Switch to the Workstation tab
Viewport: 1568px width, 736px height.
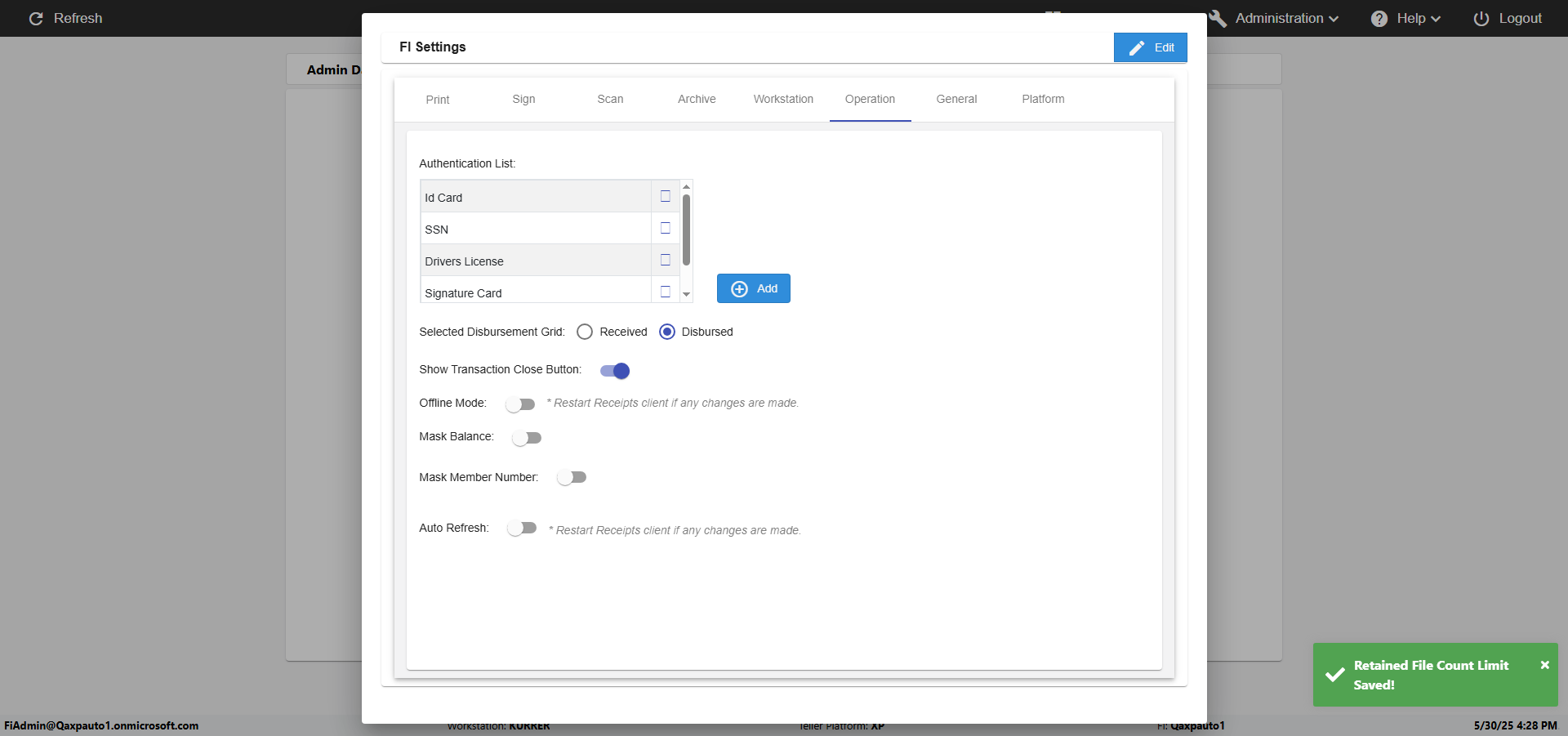tap(782, 99)
